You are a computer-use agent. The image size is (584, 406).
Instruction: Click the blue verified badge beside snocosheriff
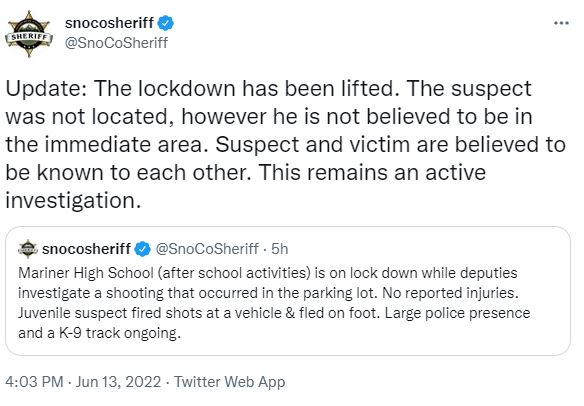click(x=165, y=23)
